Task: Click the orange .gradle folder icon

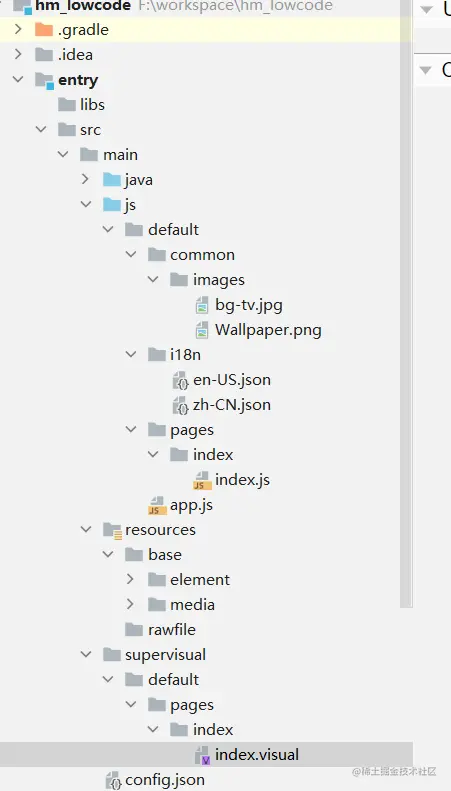Action: click(x=44, y=30)
